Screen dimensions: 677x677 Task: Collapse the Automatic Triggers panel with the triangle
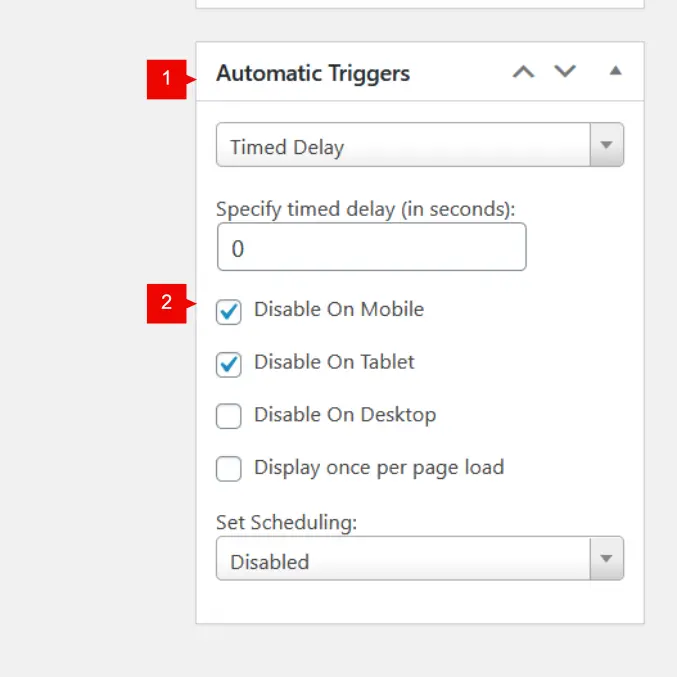click(616, 72)
